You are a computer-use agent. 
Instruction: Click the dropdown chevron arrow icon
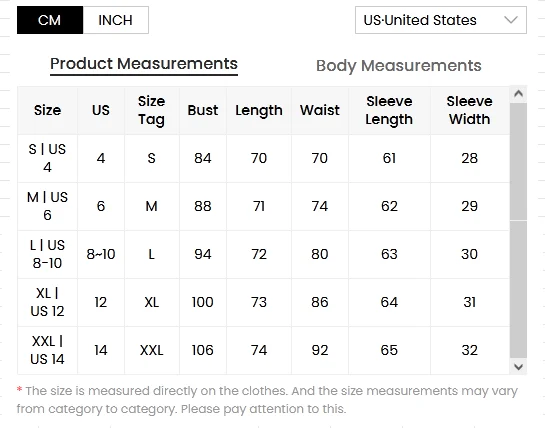(x=511, y=20)
